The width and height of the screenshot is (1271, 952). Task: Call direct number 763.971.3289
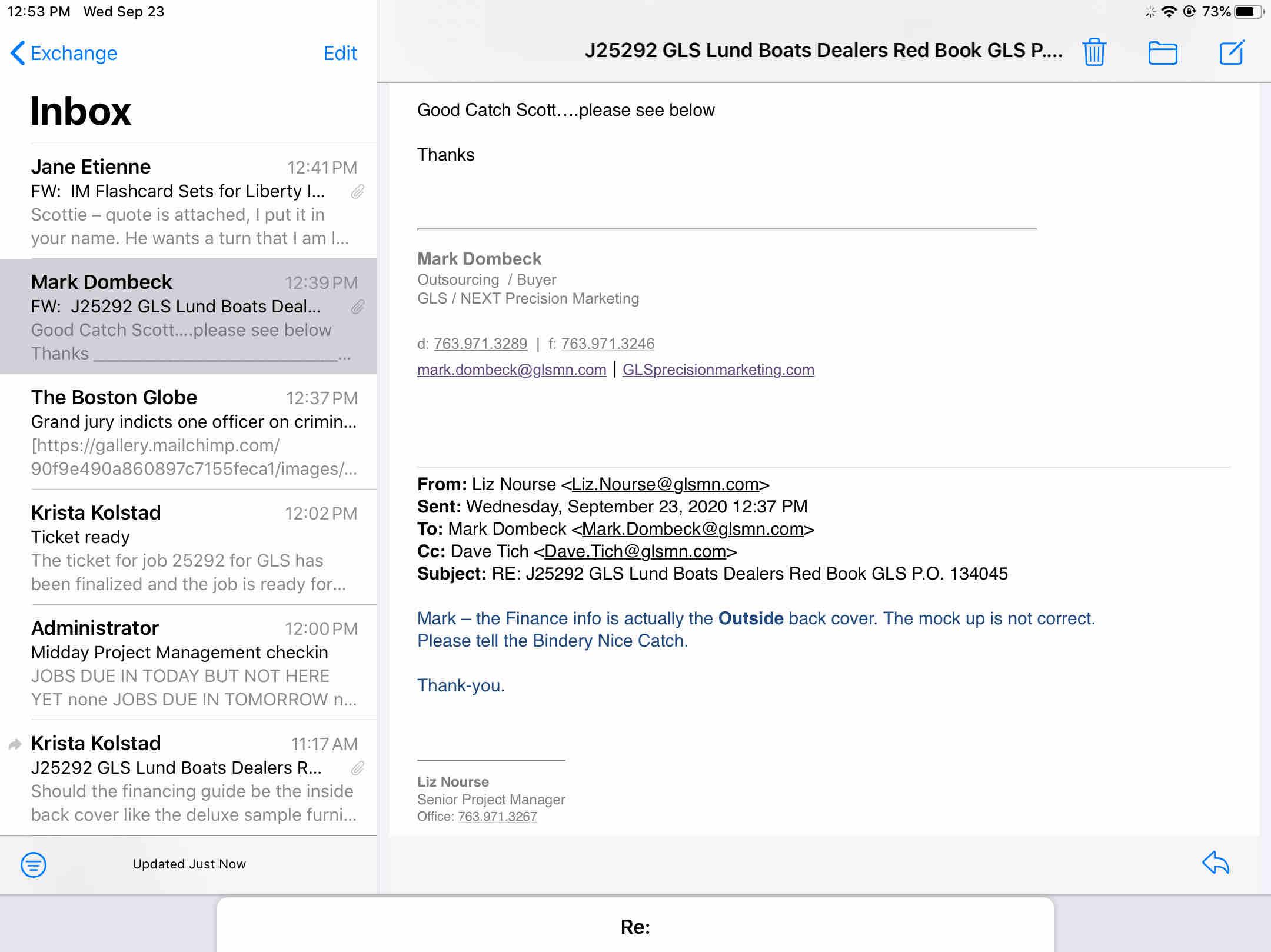point(480,344)
